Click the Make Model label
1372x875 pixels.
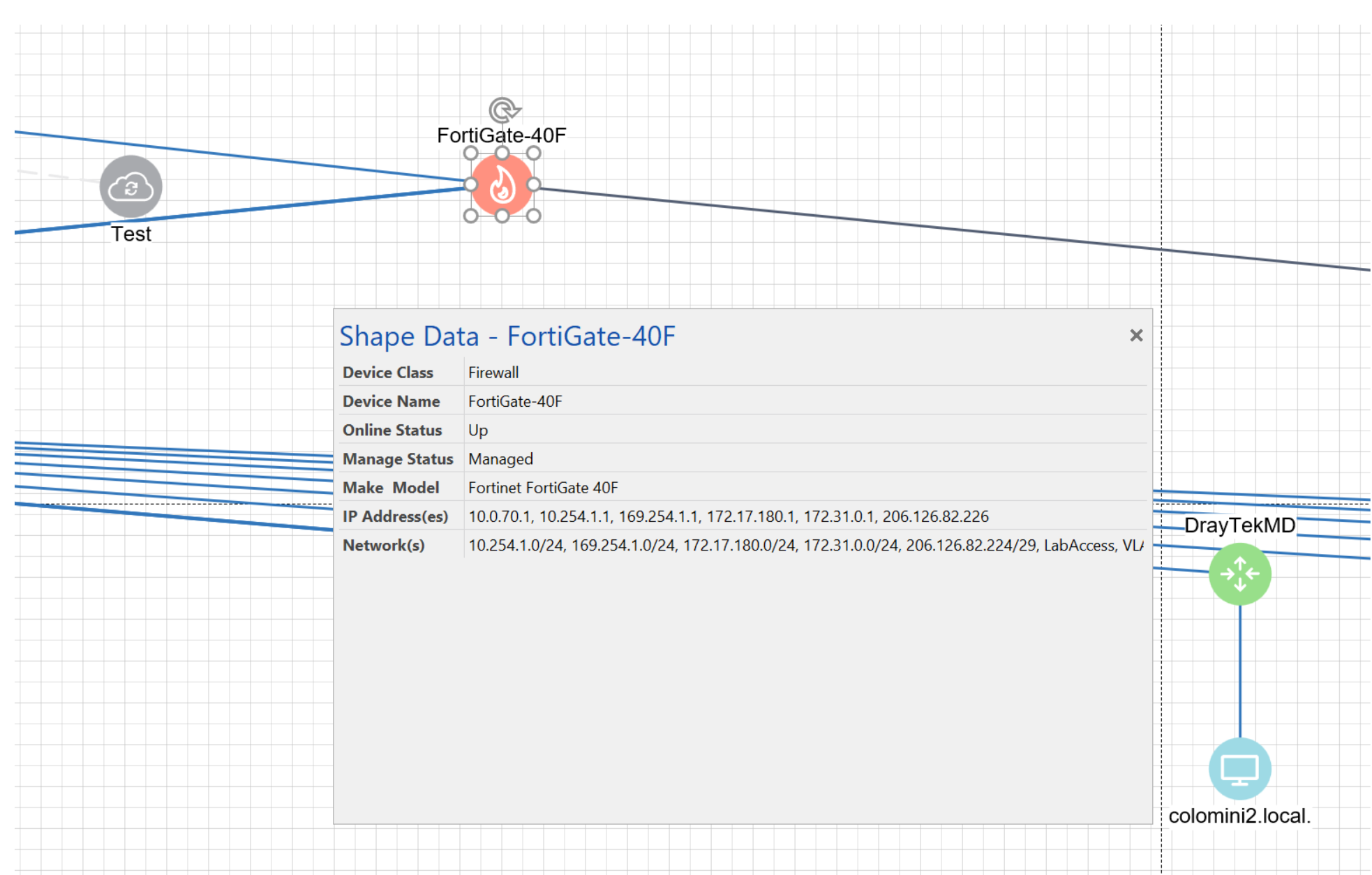tap(391, 488)
